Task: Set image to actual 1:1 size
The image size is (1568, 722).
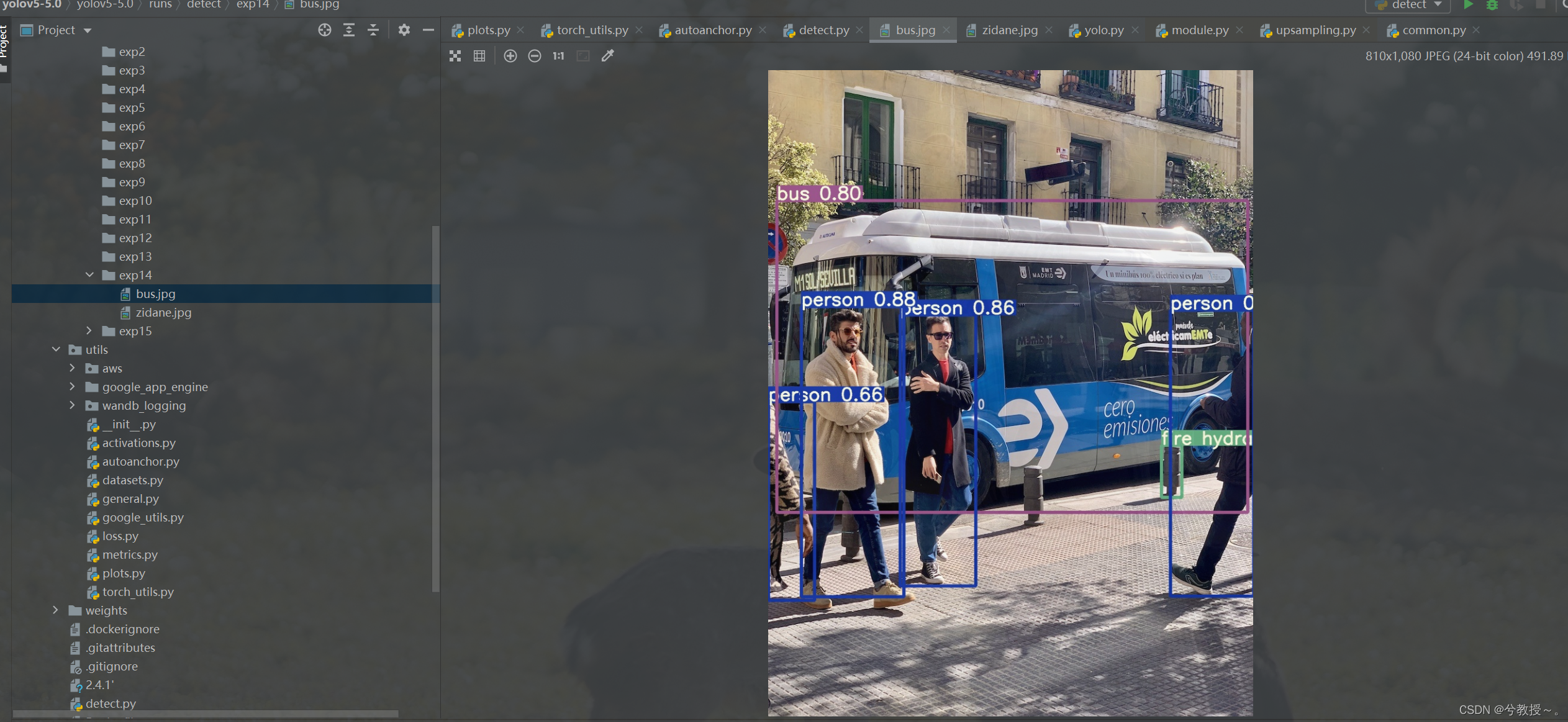Action: [x=558, y=56]
